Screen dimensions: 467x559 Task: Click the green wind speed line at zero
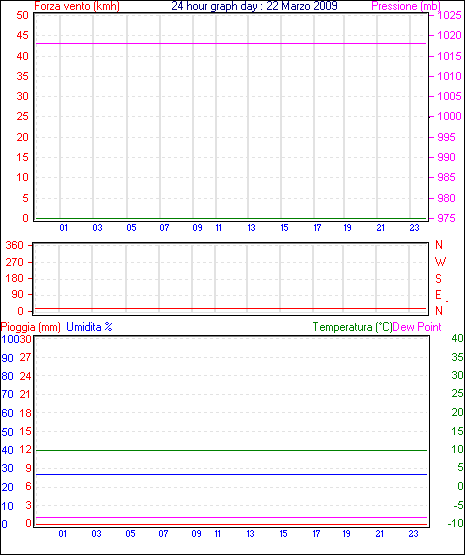click(231, 219)
